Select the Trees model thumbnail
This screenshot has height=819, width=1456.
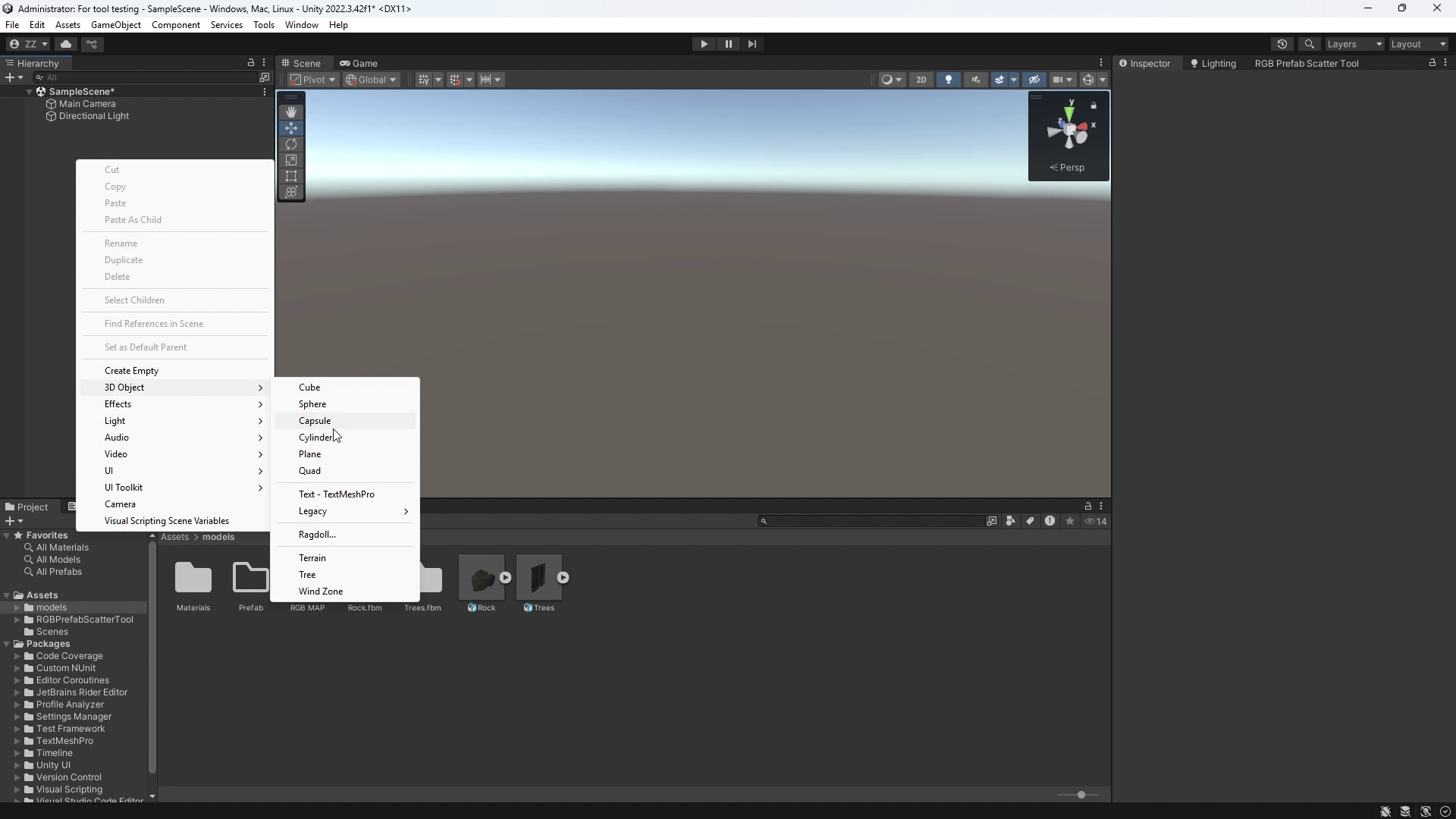click(538, 578)
